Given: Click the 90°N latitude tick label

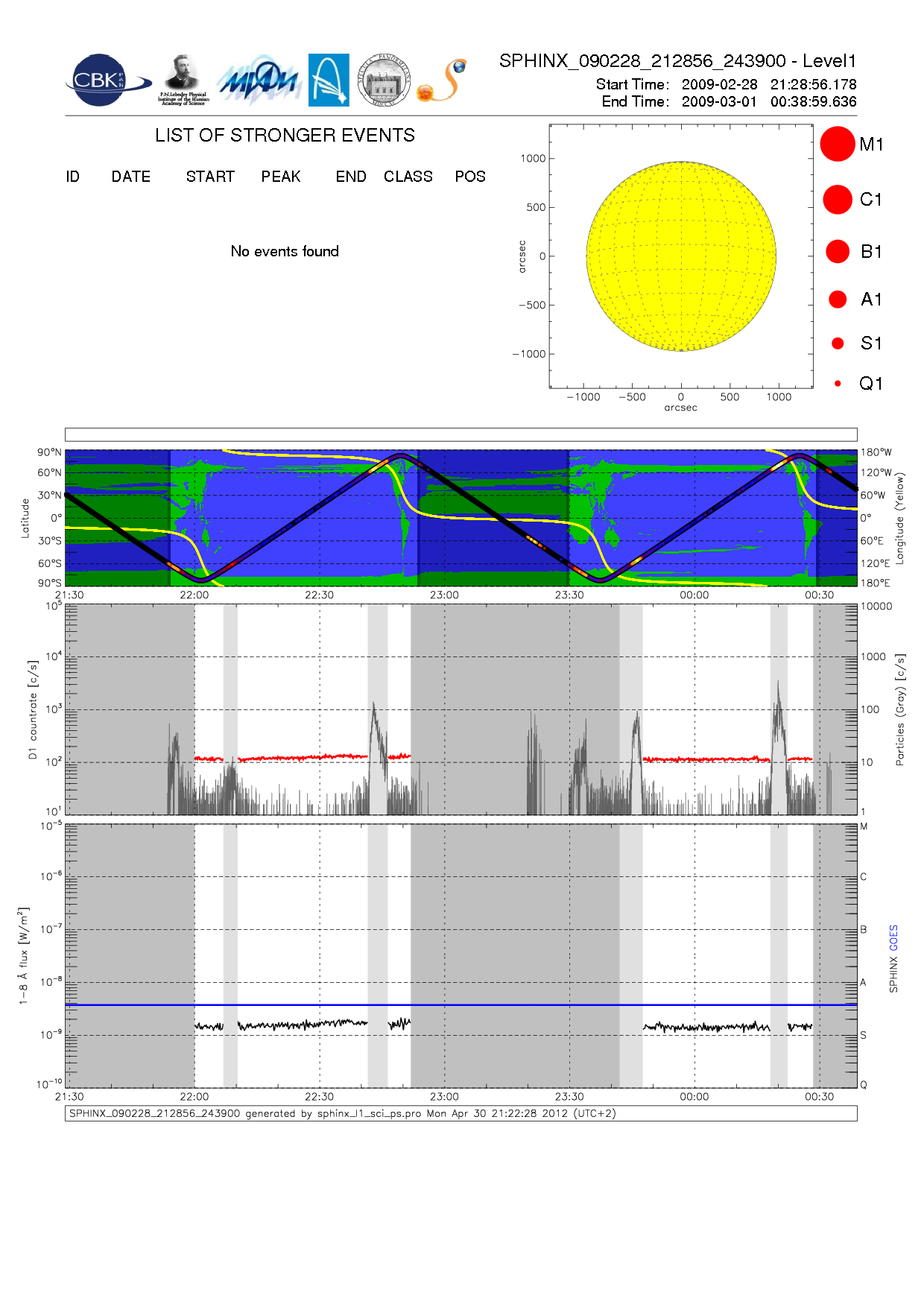Looking at the screenshot, I should [x=50, y=452].
